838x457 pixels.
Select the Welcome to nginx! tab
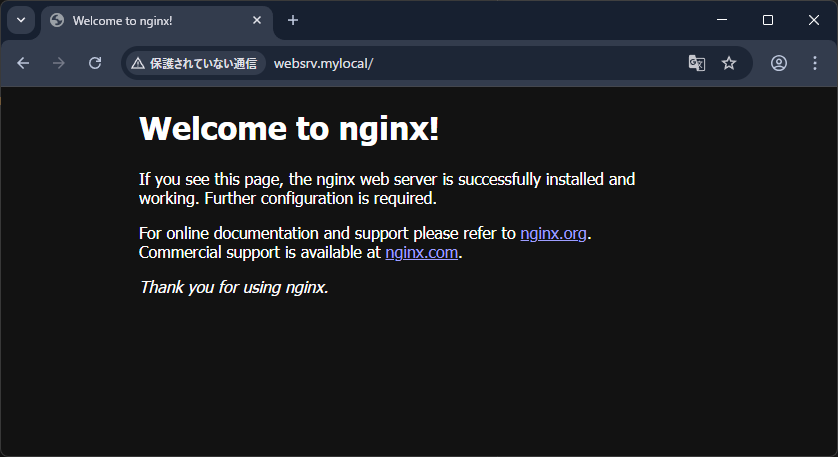click(157, 21)
